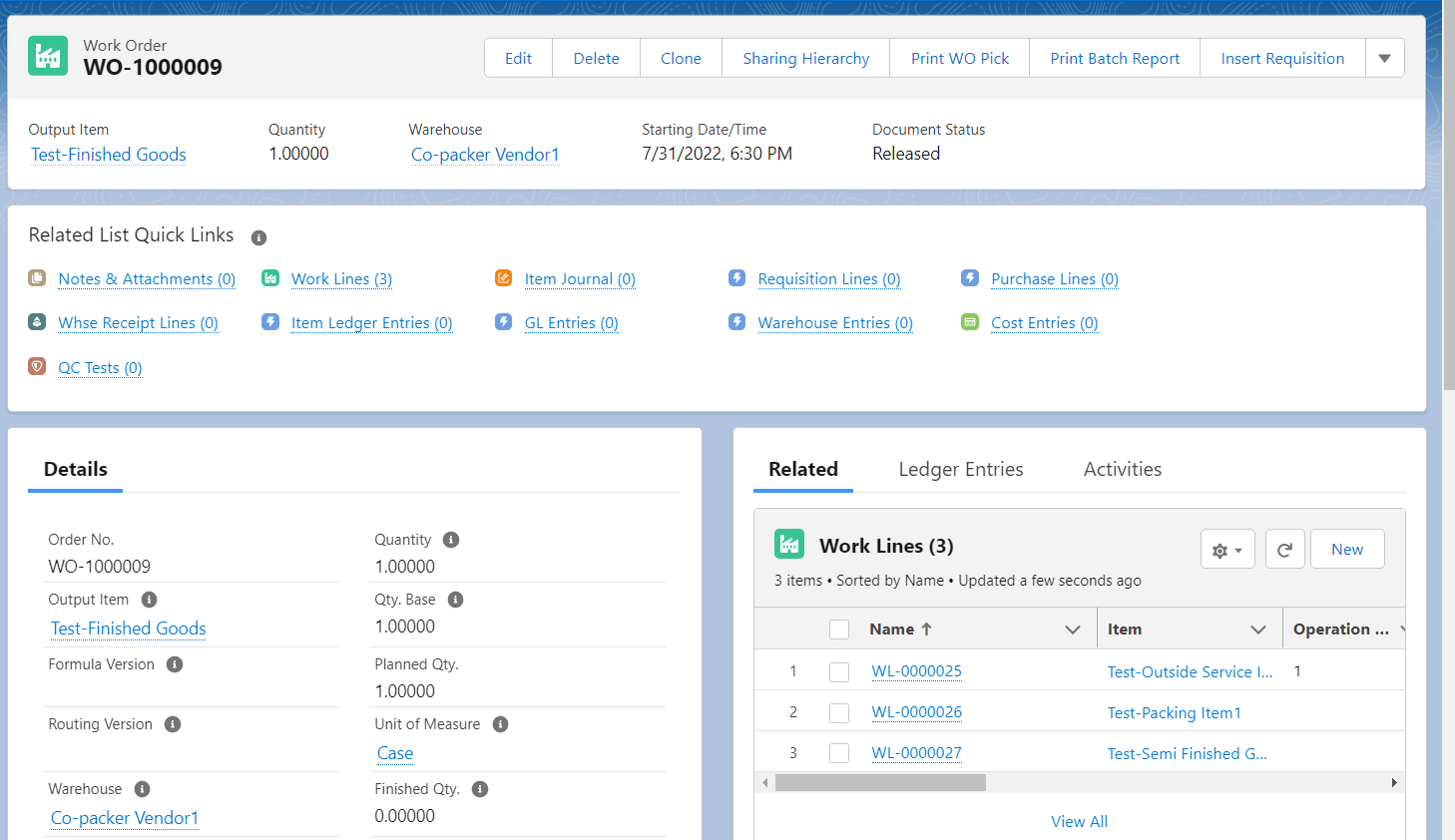Click the info icon beside Related List Quick Links
The width and height of the screenshot is (1455, 840).
point(258,237)
